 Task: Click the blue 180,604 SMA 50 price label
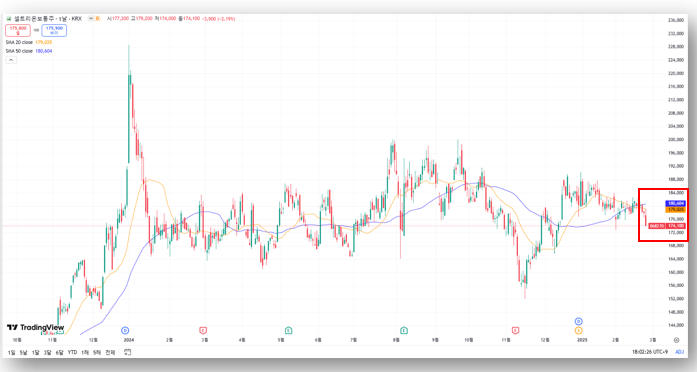tap(676, 204)
